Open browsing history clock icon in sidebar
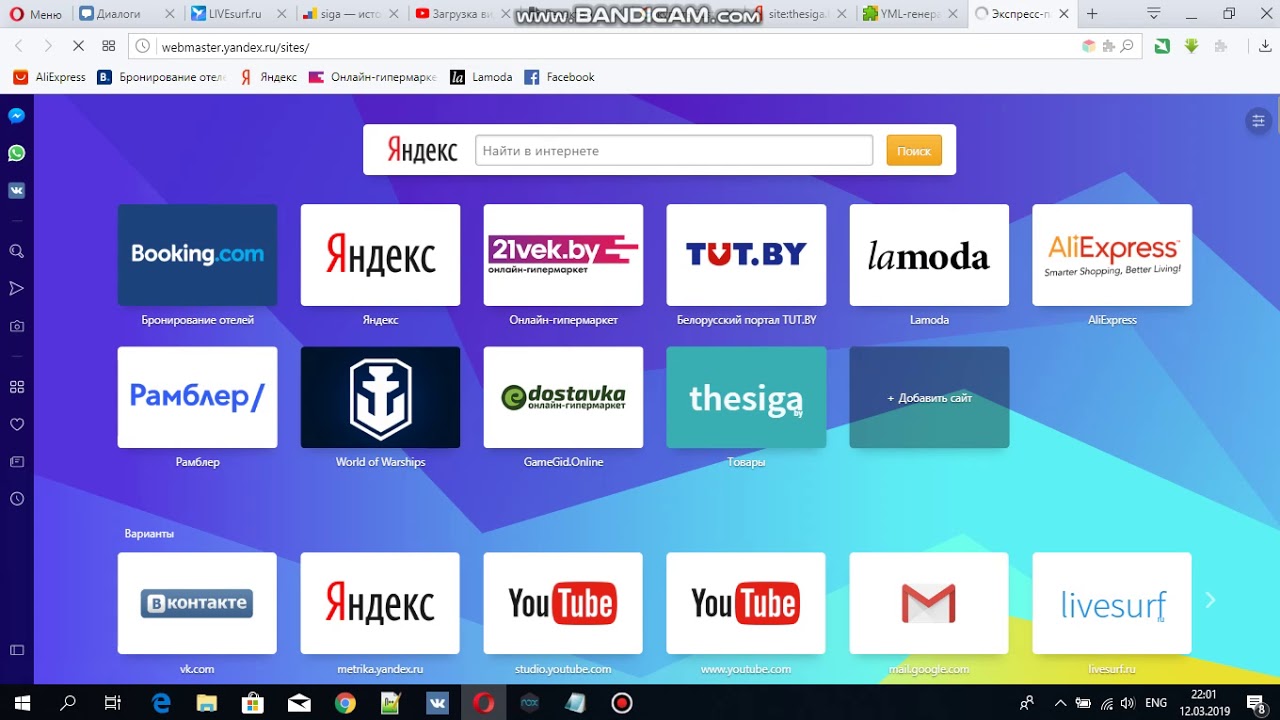1280x720 pixels. (x=16, y=498)
